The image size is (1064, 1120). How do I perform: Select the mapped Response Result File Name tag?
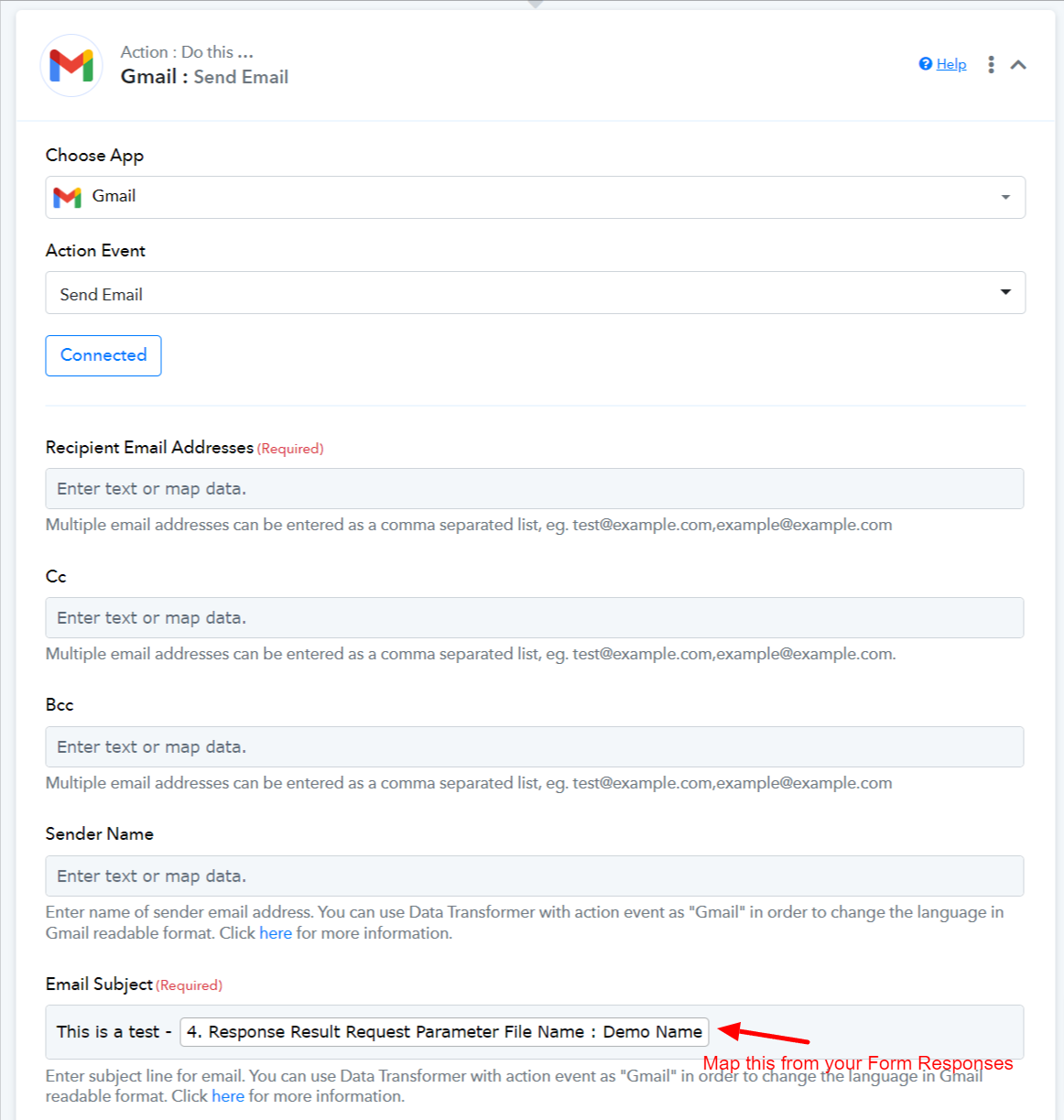(444, 1032)
